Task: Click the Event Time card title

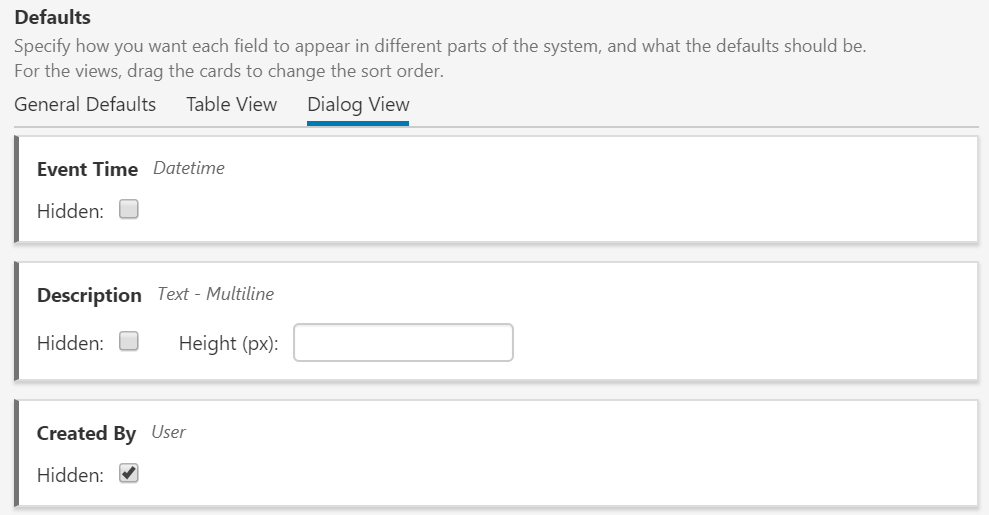Action: pos(87,169)
